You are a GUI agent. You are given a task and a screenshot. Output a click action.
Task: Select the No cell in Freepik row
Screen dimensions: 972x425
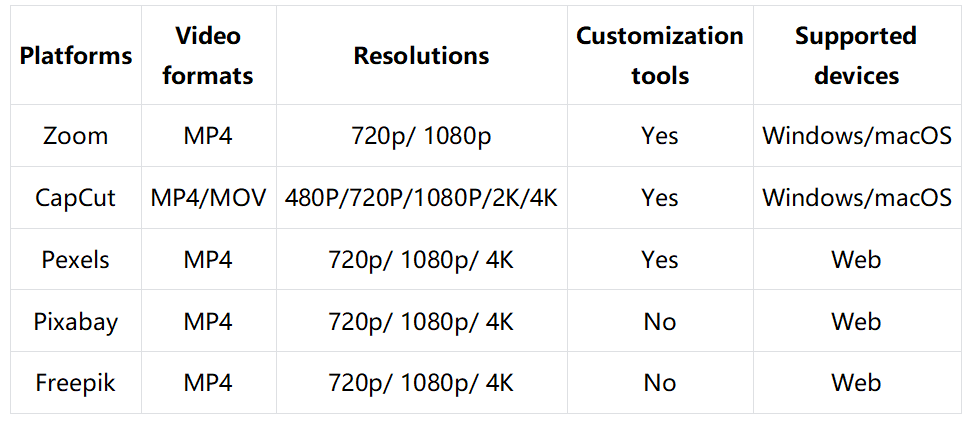pos(660,382)
